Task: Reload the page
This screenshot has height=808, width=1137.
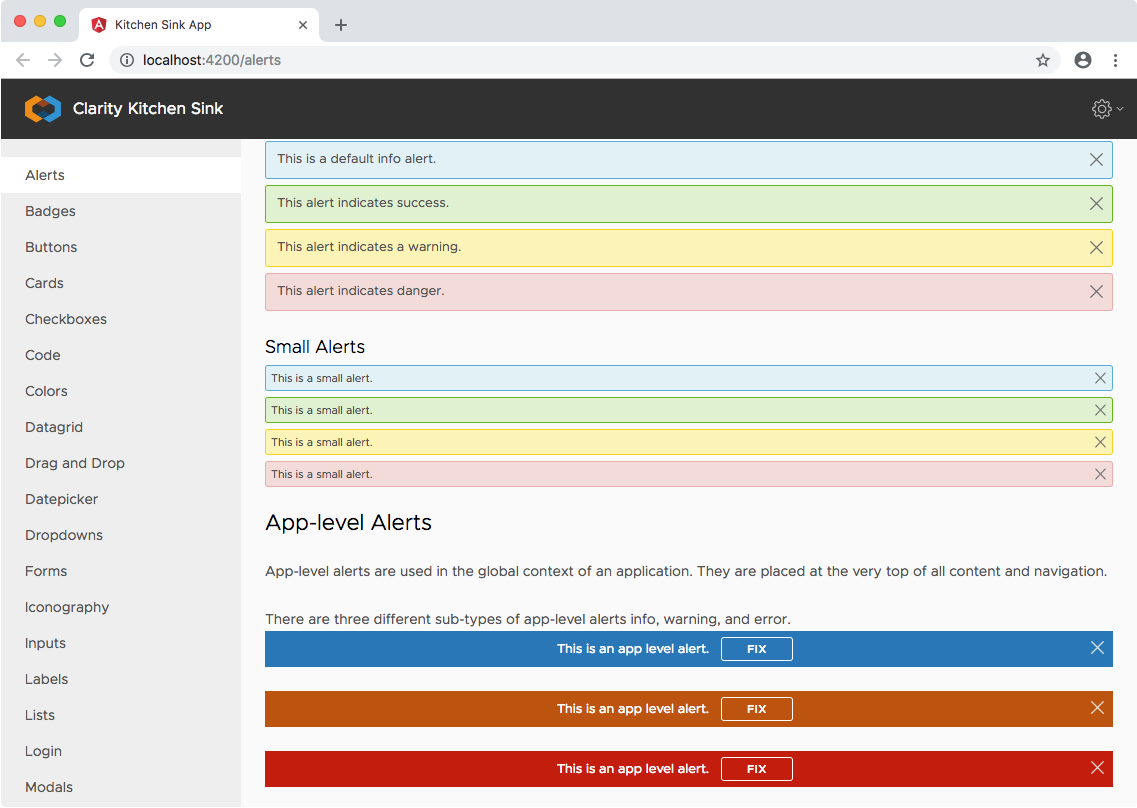Action: [87, 60]
